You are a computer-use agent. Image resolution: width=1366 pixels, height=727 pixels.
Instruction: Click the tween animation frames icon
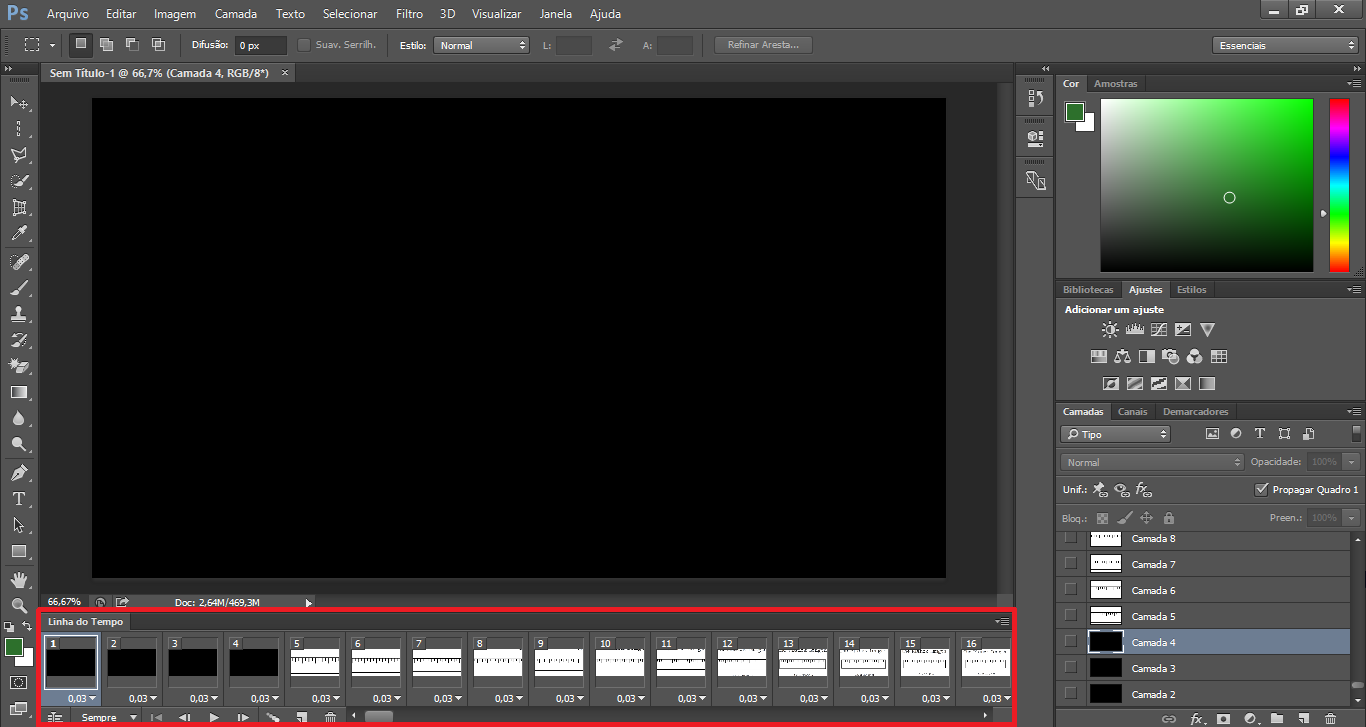pos(272,717)
